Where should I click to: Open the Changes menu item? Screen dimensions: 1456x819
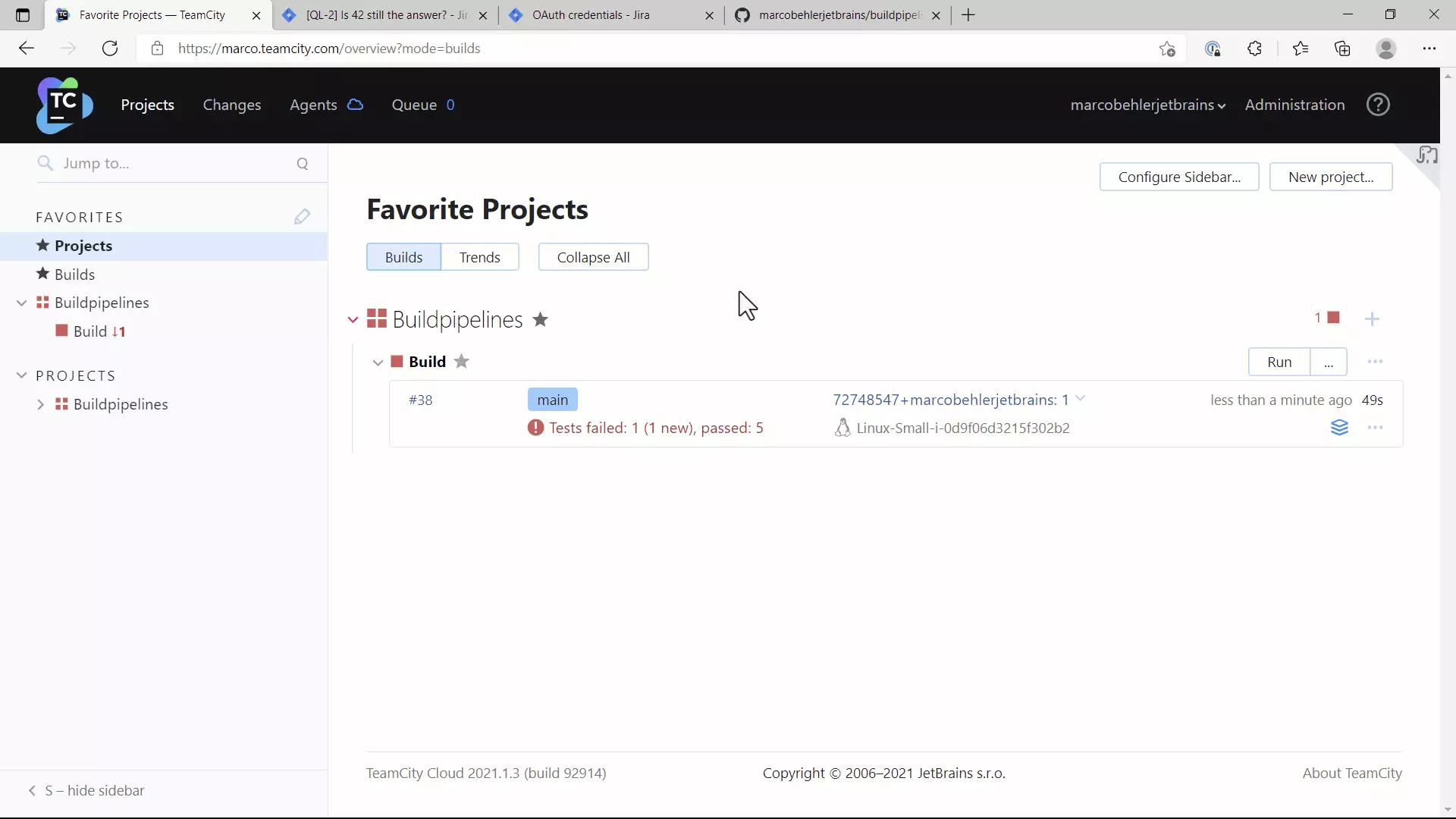[x=231, y=105]
